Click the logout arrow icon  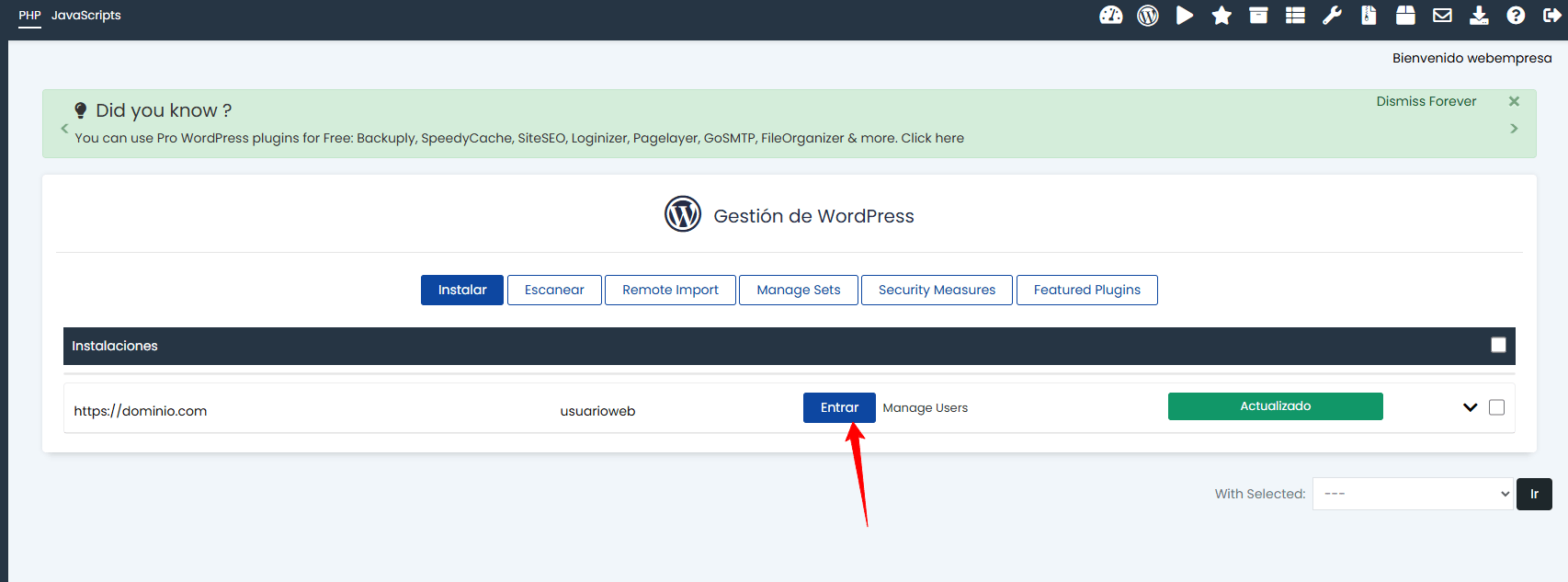1551,15
